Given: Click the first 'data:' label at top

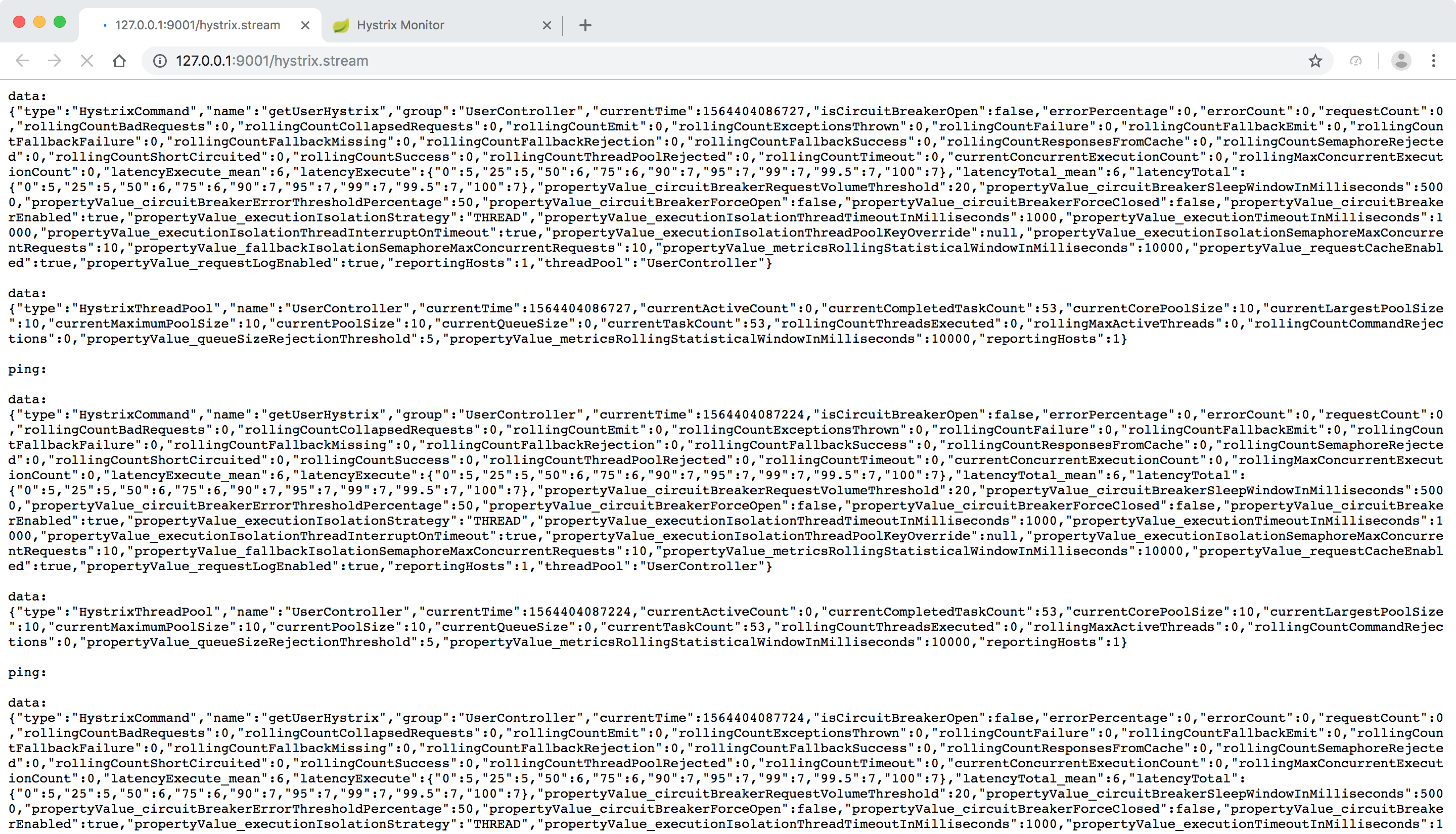Looking at the screenshot, I should (x=27, y=96).
